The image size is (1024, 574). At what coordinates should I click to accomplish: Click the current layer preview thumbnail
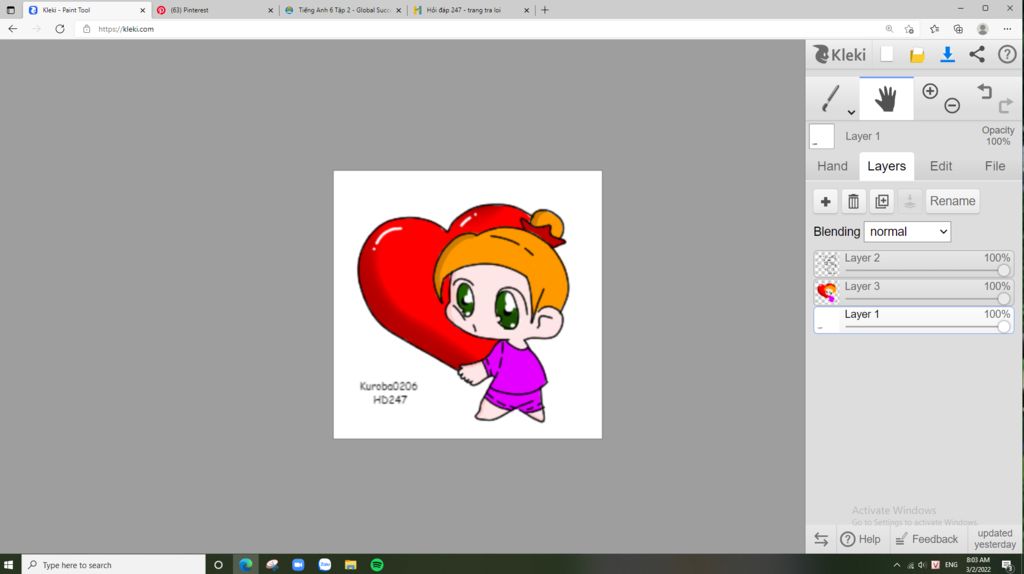[822, 136]
